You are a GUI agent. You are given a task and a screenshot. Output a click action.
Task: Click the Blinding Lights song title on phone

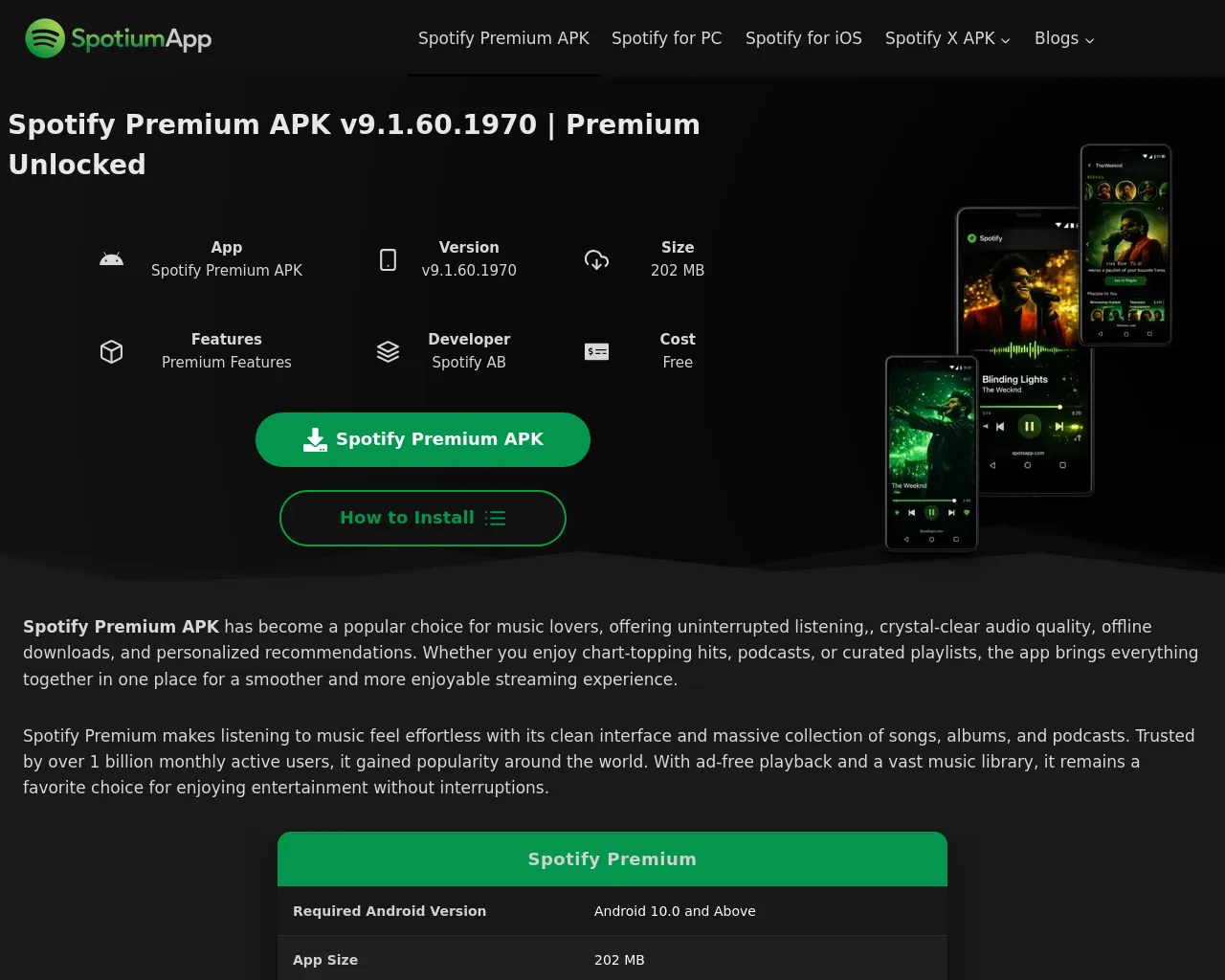[x=1014, y=380]
